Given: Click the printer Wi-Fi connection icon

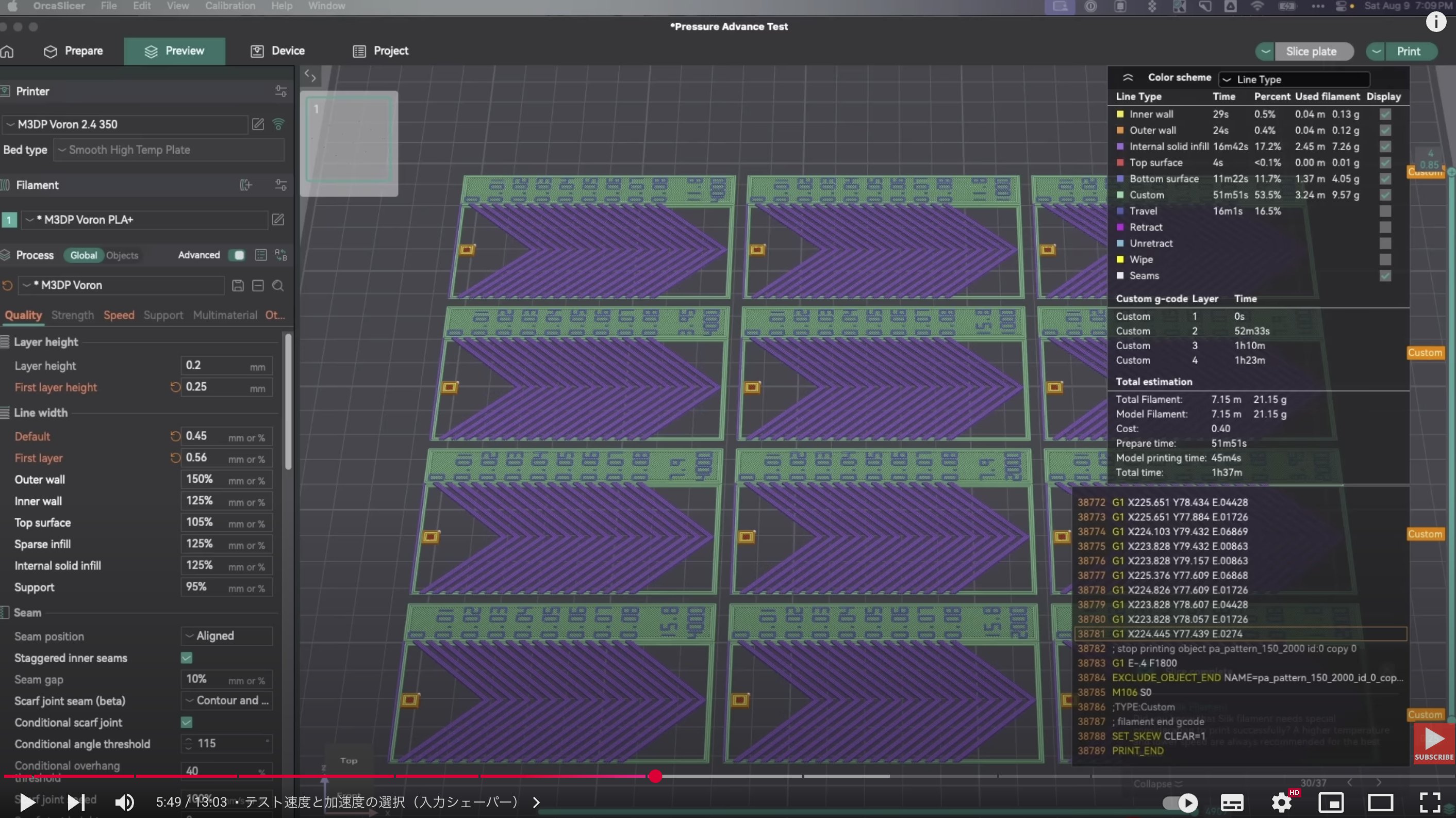Looking at the screenshot, I should click(278, 124).
